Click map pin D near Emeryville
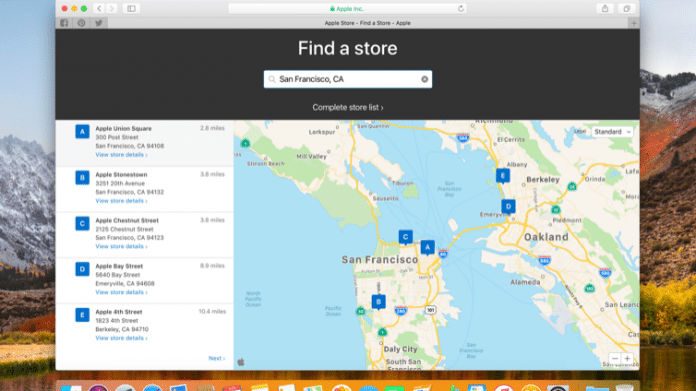The image size is (696, 391). pos(508,207)
